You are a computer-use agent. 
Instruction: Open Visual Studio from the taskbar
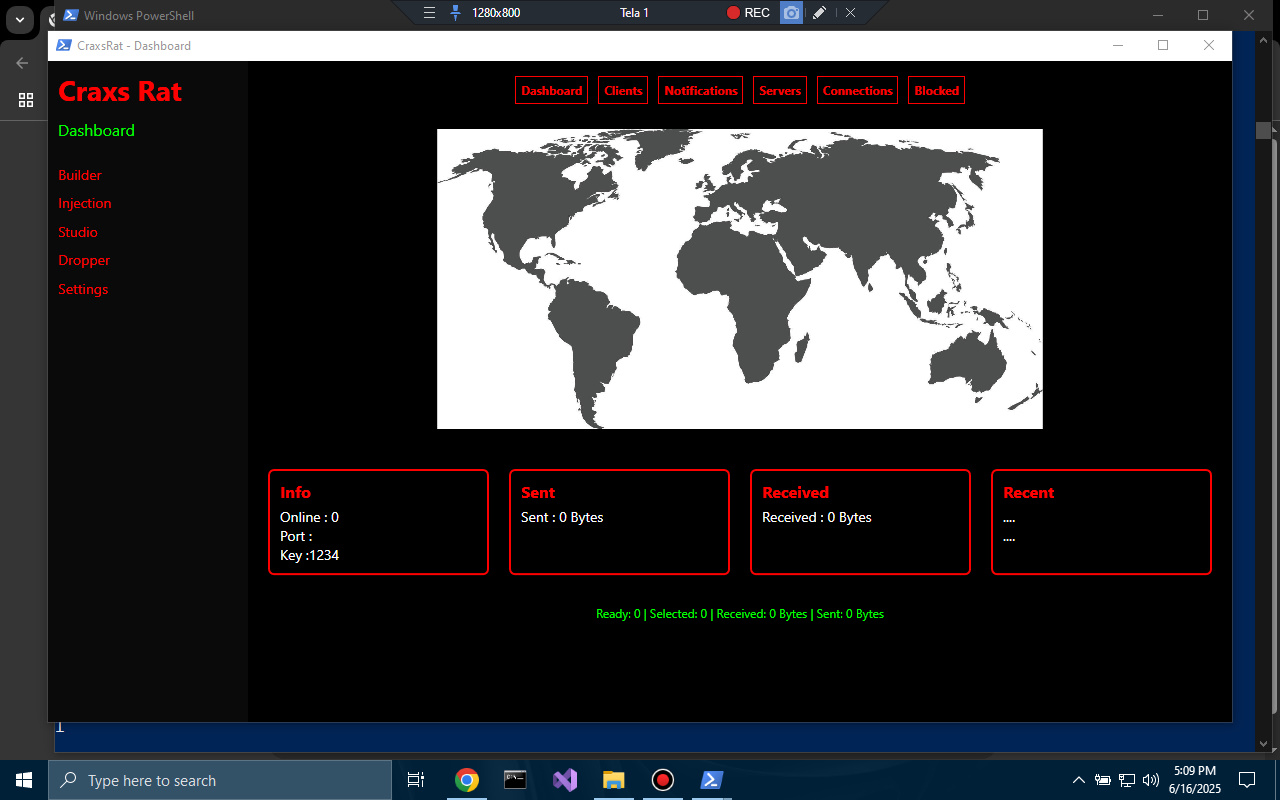point(564,780)
